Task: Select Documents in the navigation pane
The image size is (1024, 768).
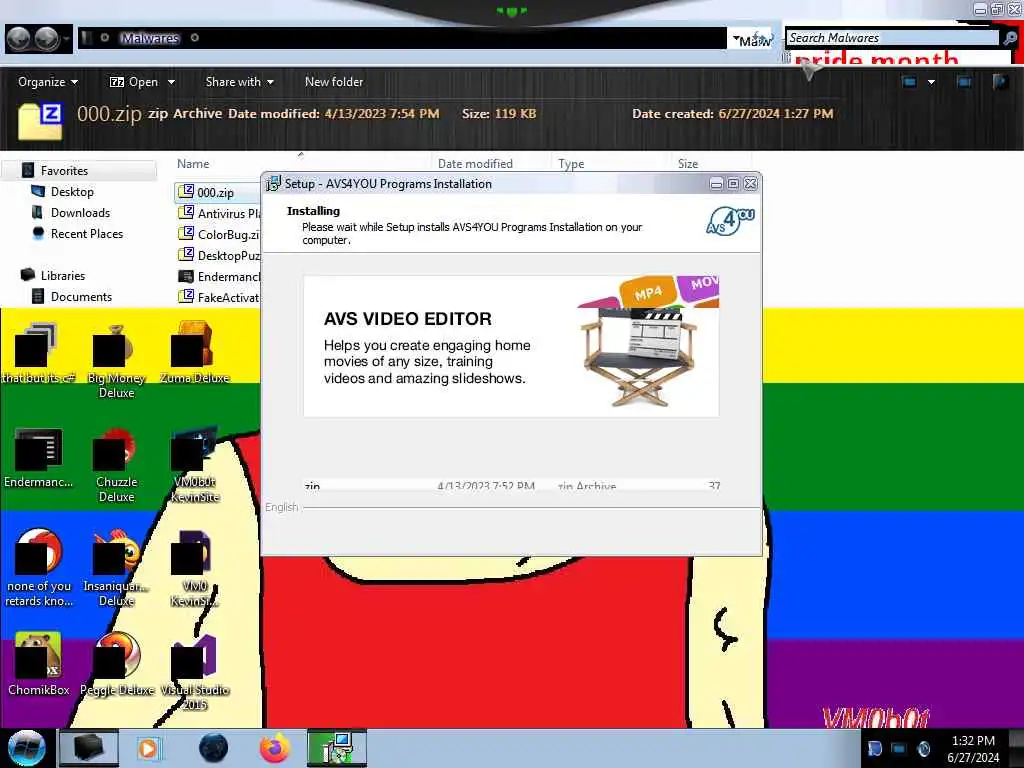Action: click(81, 296)
